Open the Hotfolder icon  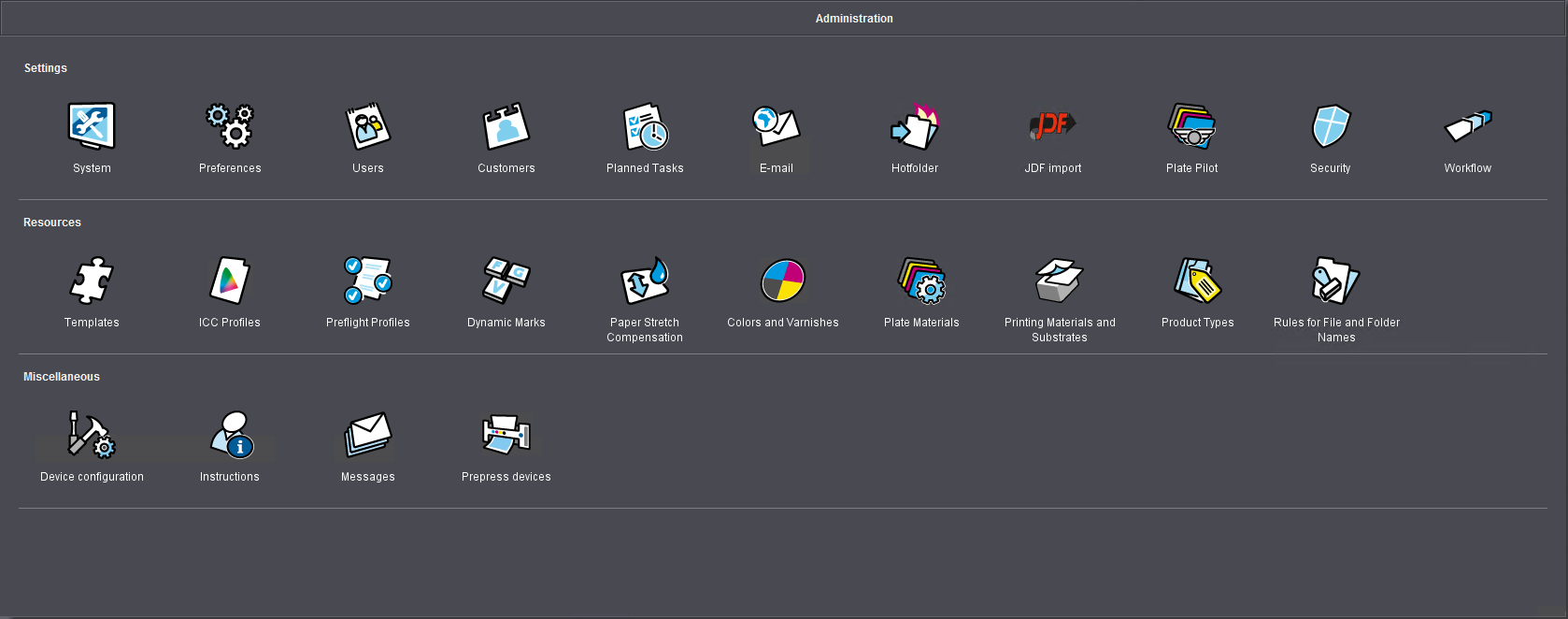coord(915,126)
